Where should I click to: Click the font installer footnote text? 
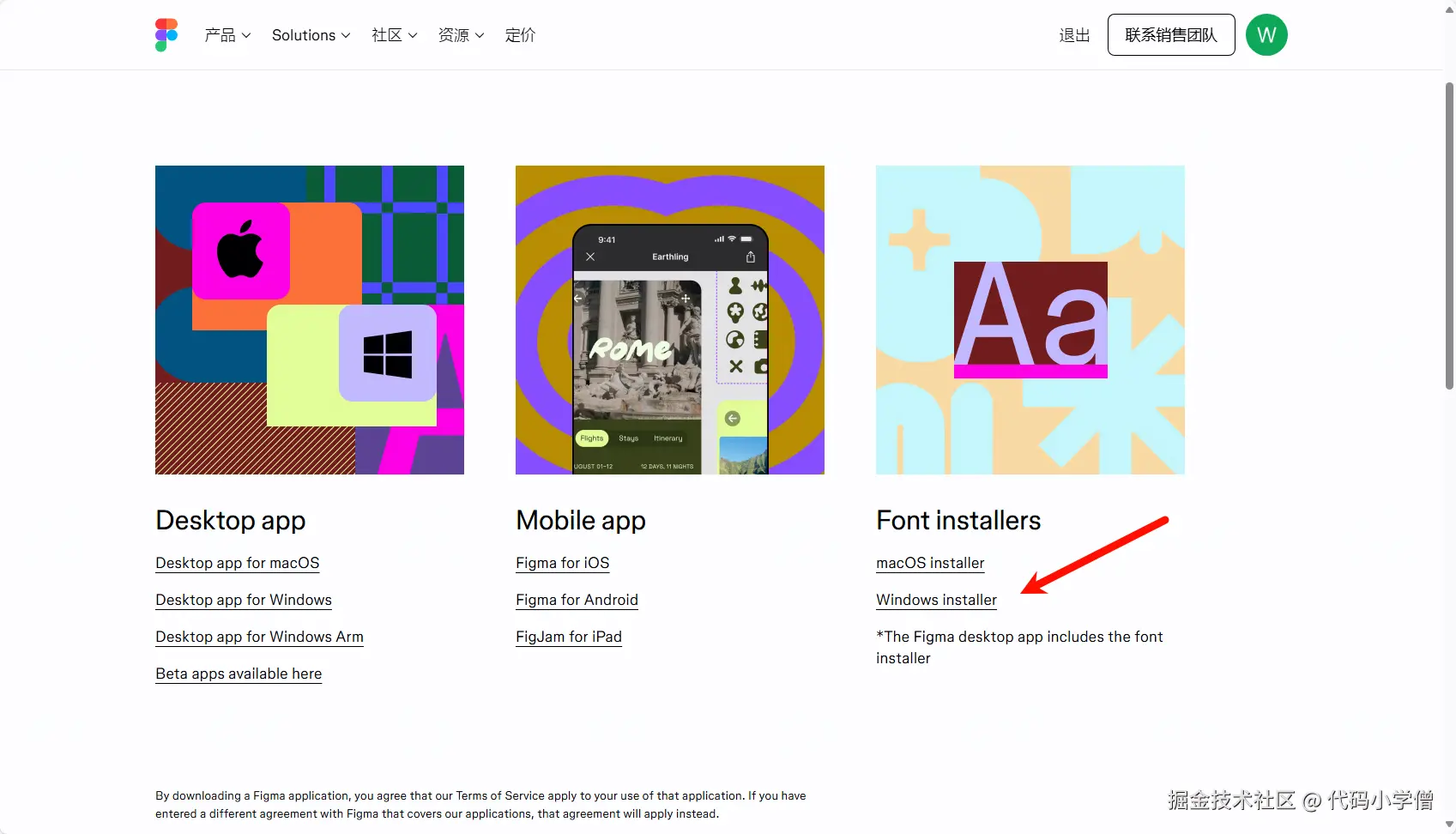(1019, 647)
